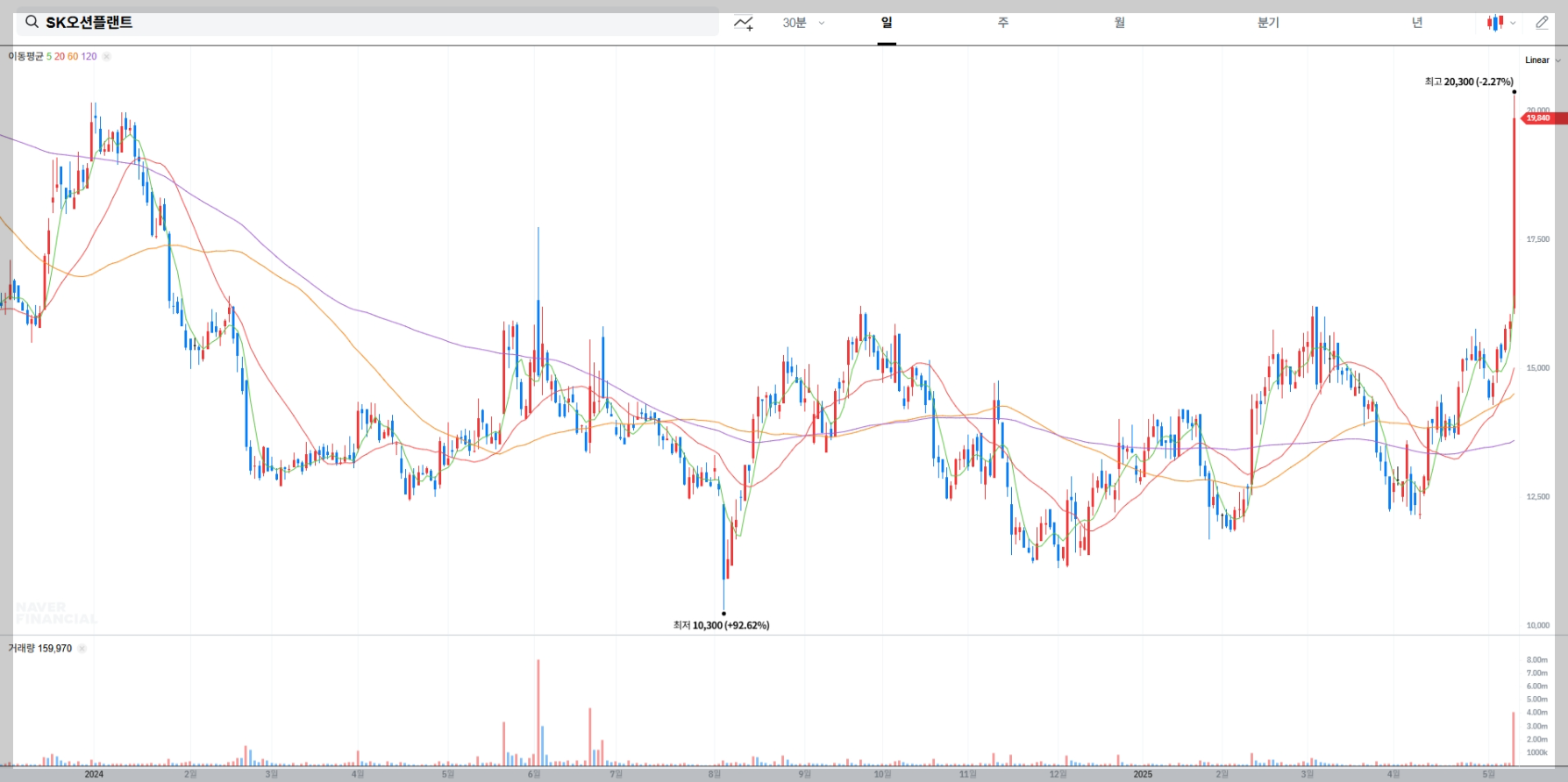The width and height of the screenshot is (1568, 782).
Task: Click the 8.00m volume axis label
Action: [1536, 660]
